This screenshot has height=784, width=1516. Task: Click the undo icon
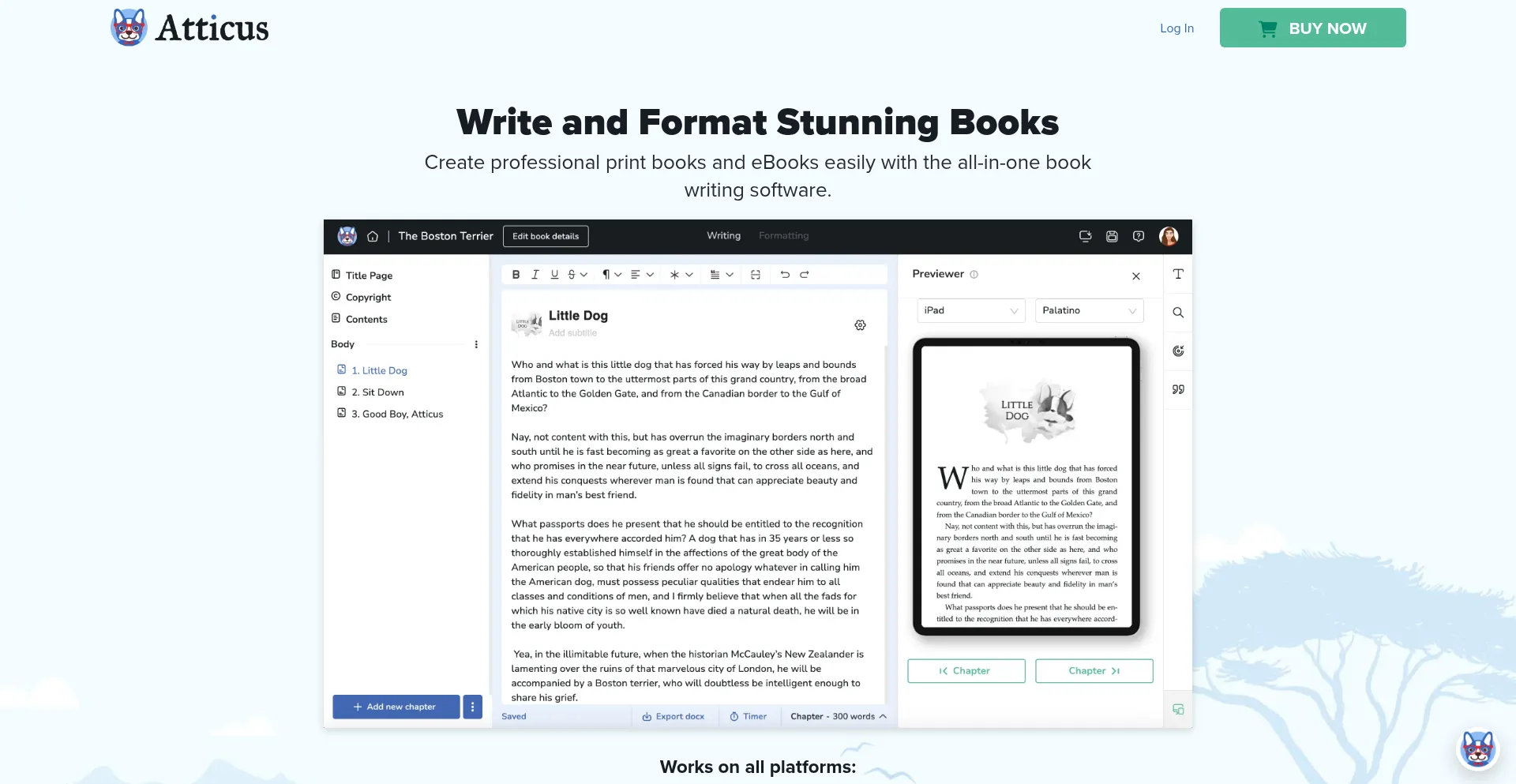click(x=785, y=275)
